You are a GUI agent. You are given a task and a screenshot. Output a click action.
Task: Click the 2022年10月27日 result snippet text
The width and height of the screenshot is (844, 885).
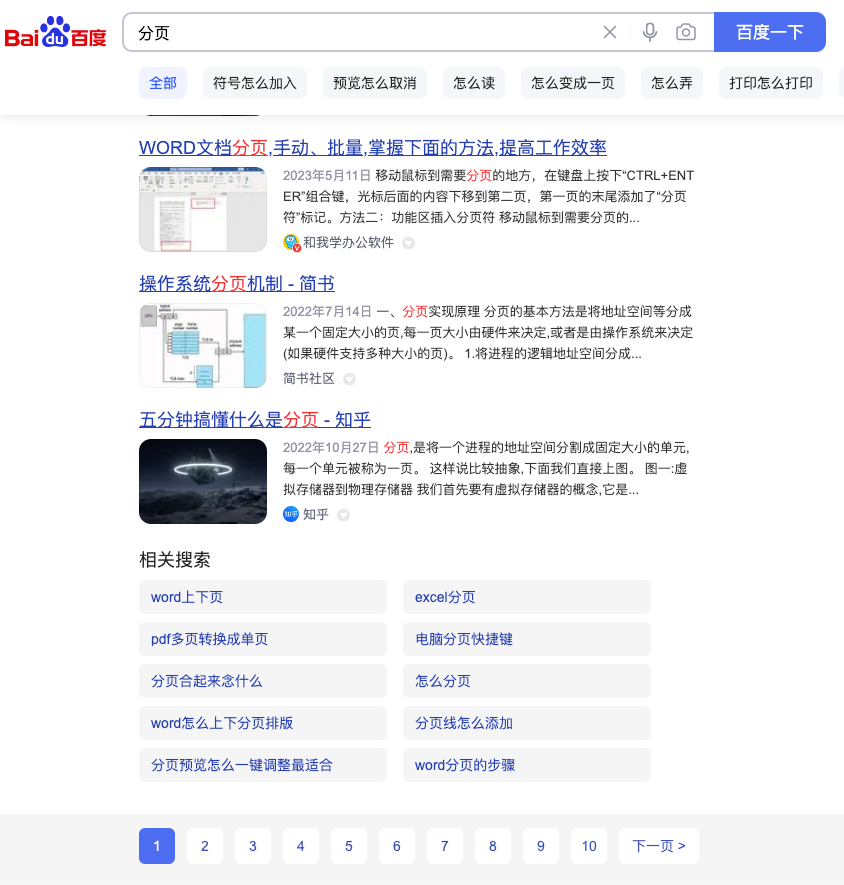(x=487, y=468)
